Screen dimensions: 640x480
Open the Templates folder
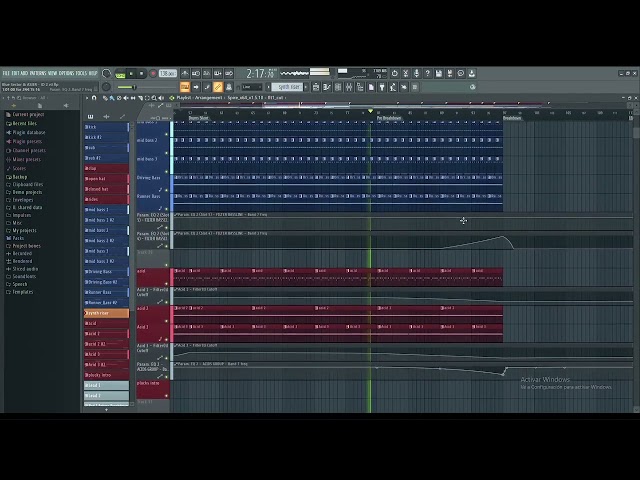tap(22, 292)
